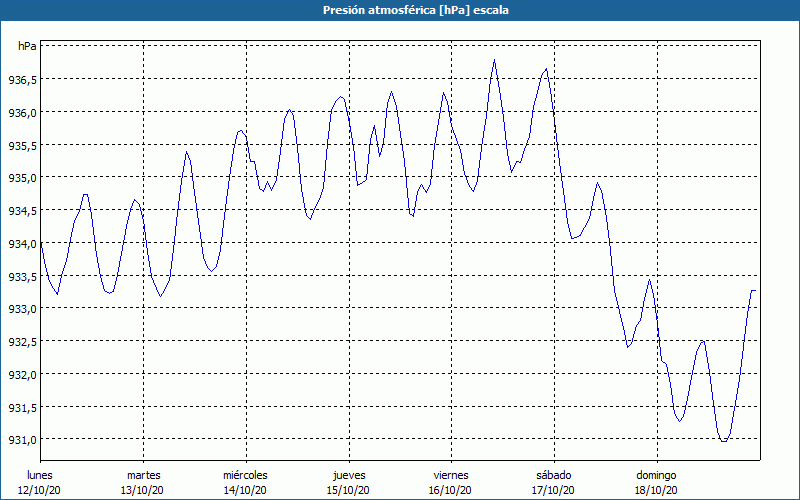The image size is (800, 500).
Task: Click the date 14/10/20
Action: [x=245, y=490]
